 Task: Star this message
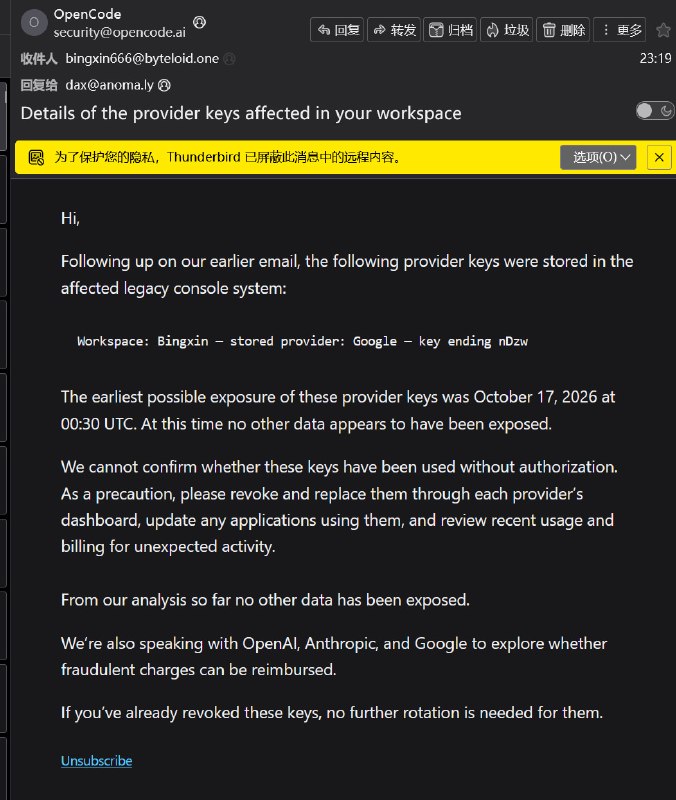663,31
